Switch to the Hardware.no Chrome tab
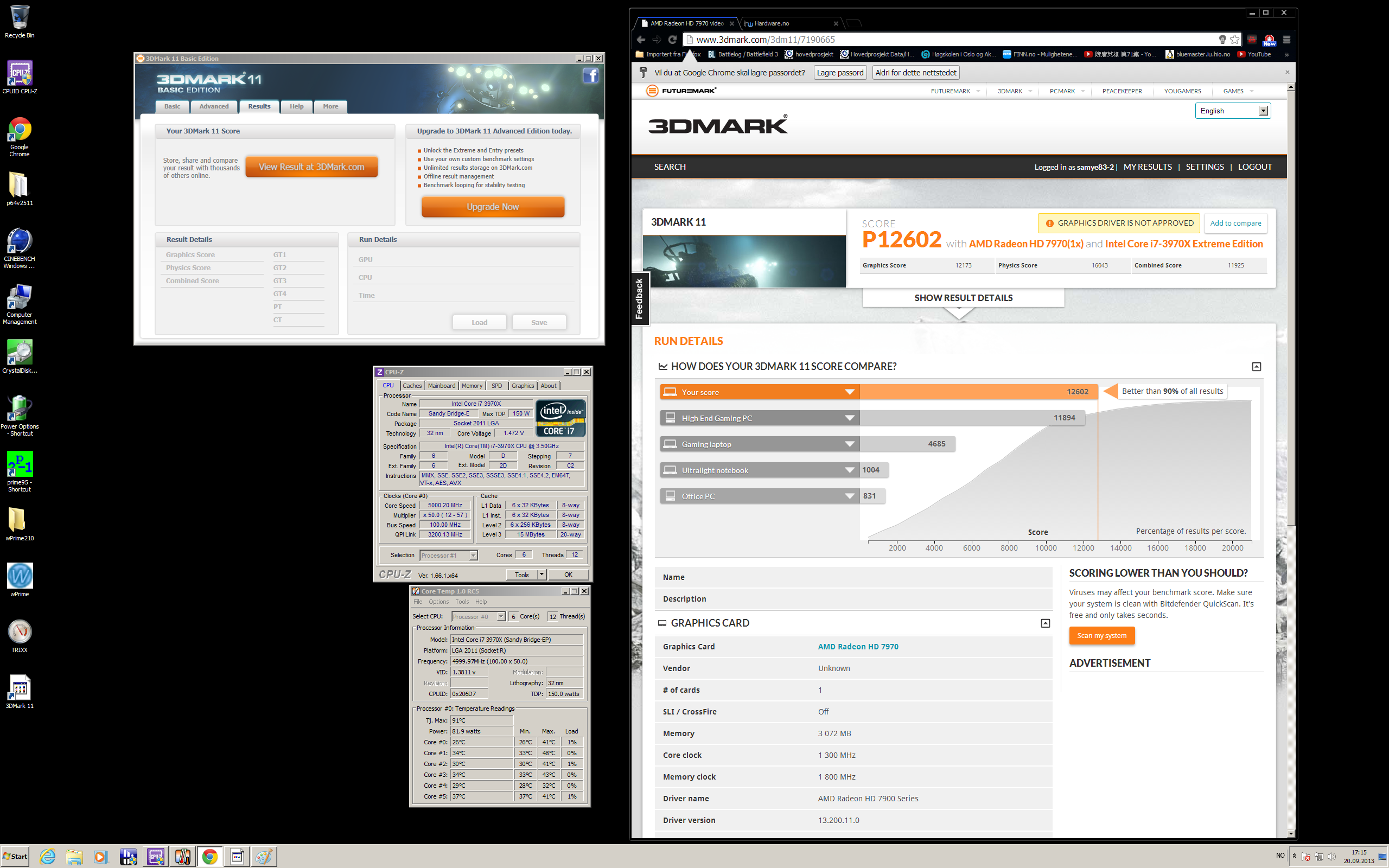1389x868 pixels. pos(791,23)
